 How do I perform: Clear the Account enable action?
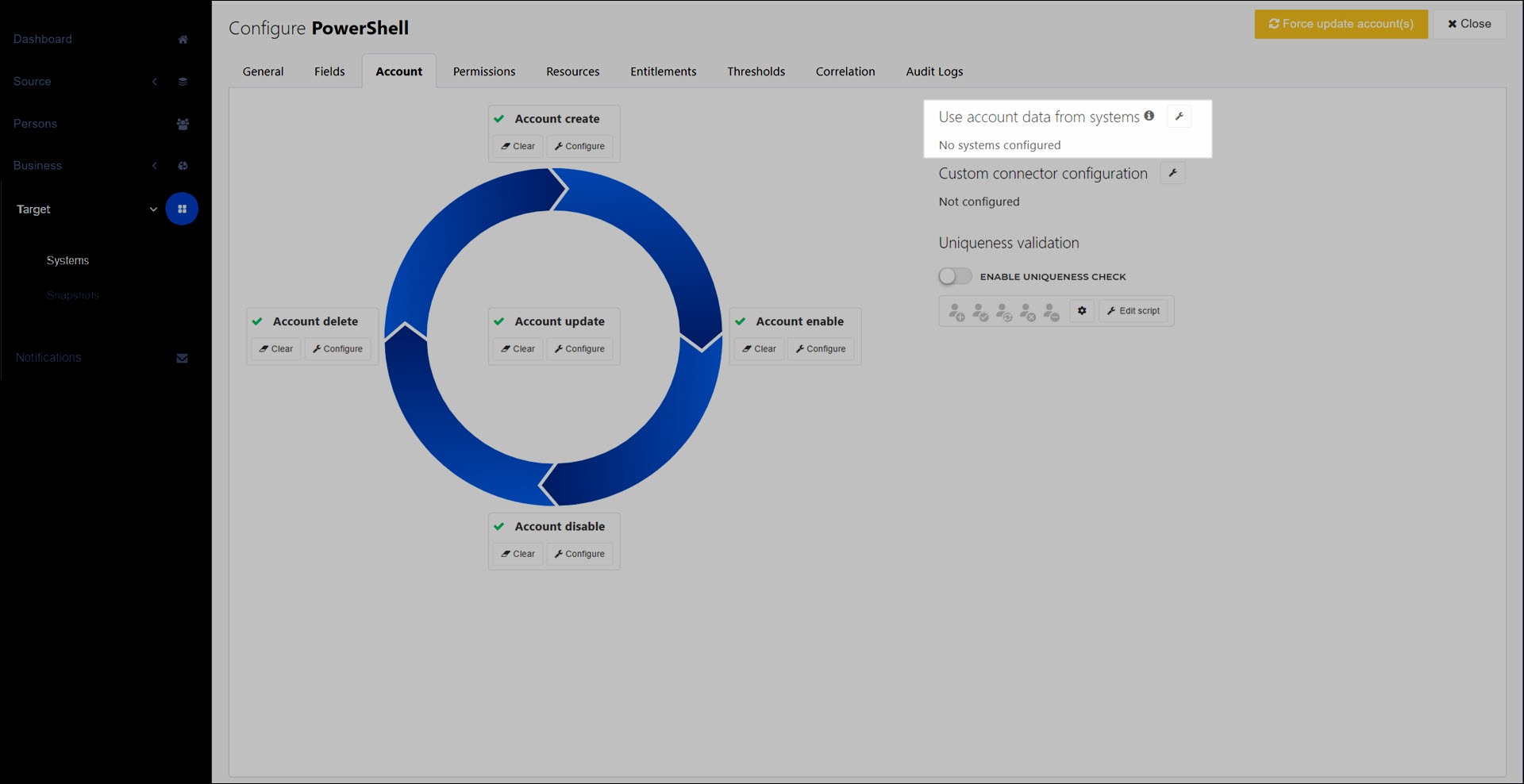click(759, 349)
